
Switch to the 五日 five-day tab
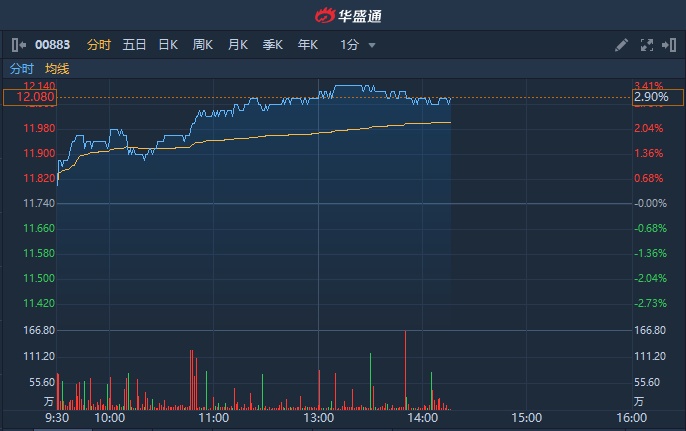(134, 45)
